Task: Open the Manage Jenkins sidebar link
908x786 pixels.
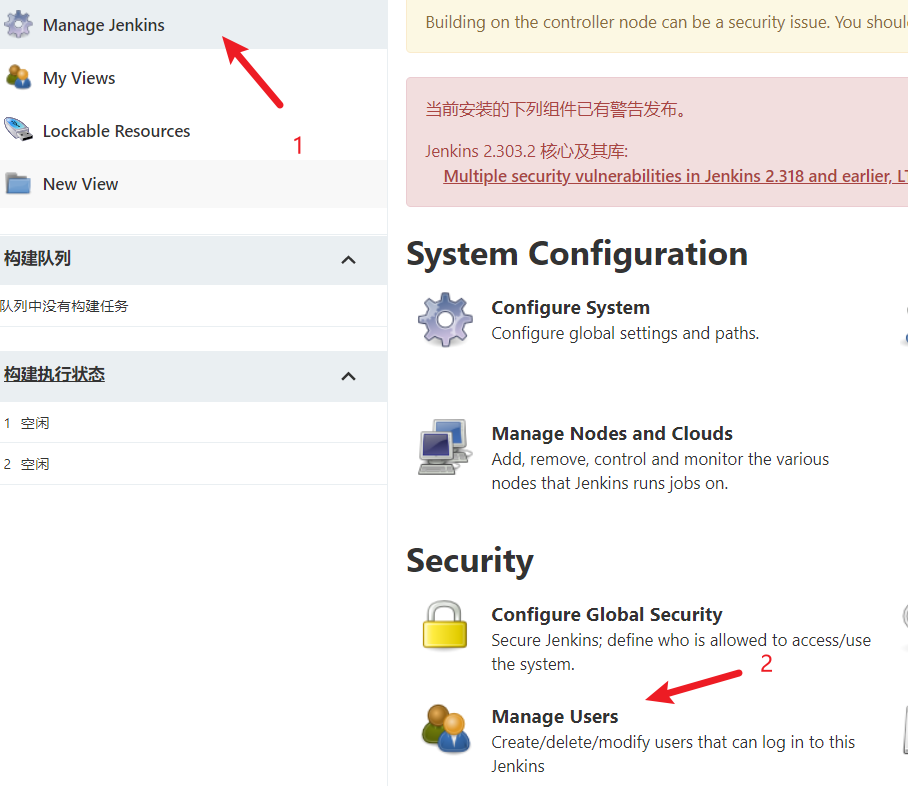Action: (x=104, y=25)
